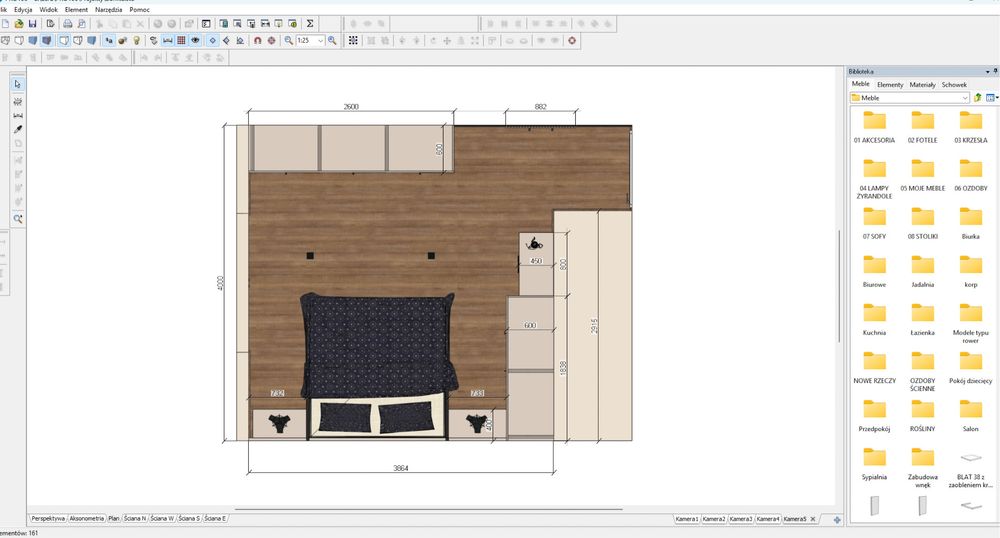Toggle the red grid display button

pos(181,41)
